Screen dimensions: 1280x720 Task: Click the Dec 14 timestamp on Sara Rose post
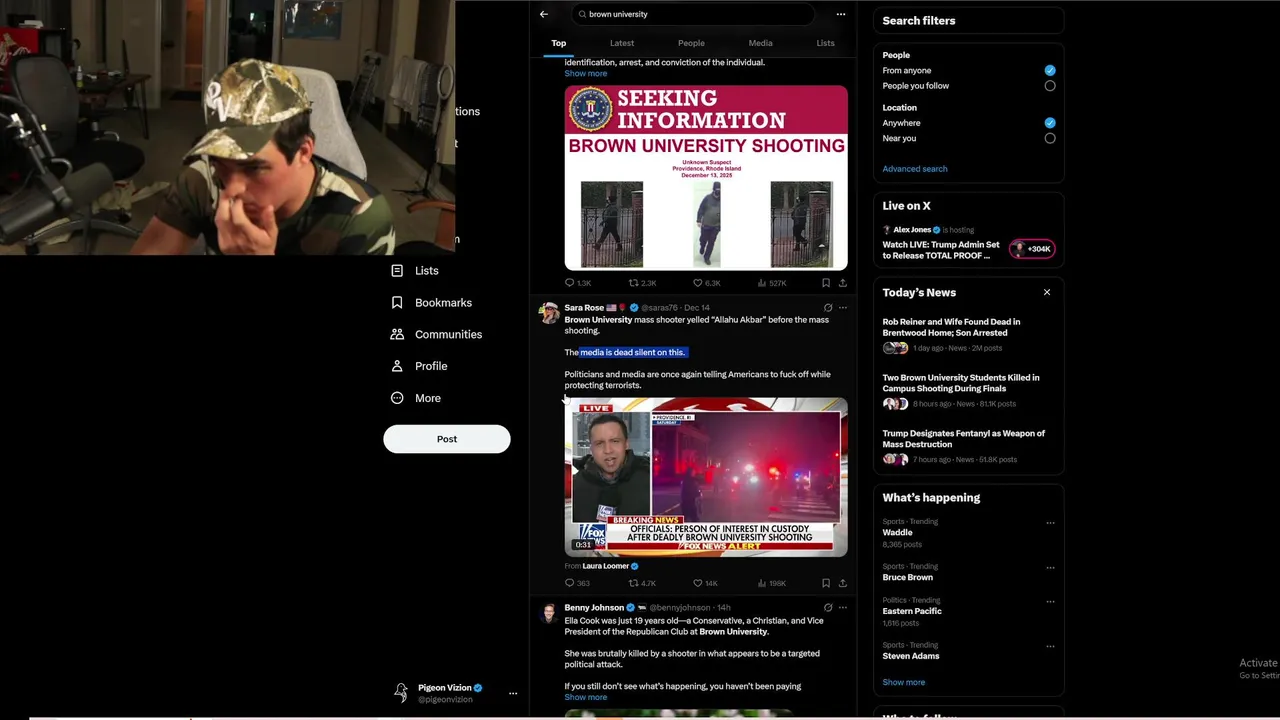coord(697,308)
